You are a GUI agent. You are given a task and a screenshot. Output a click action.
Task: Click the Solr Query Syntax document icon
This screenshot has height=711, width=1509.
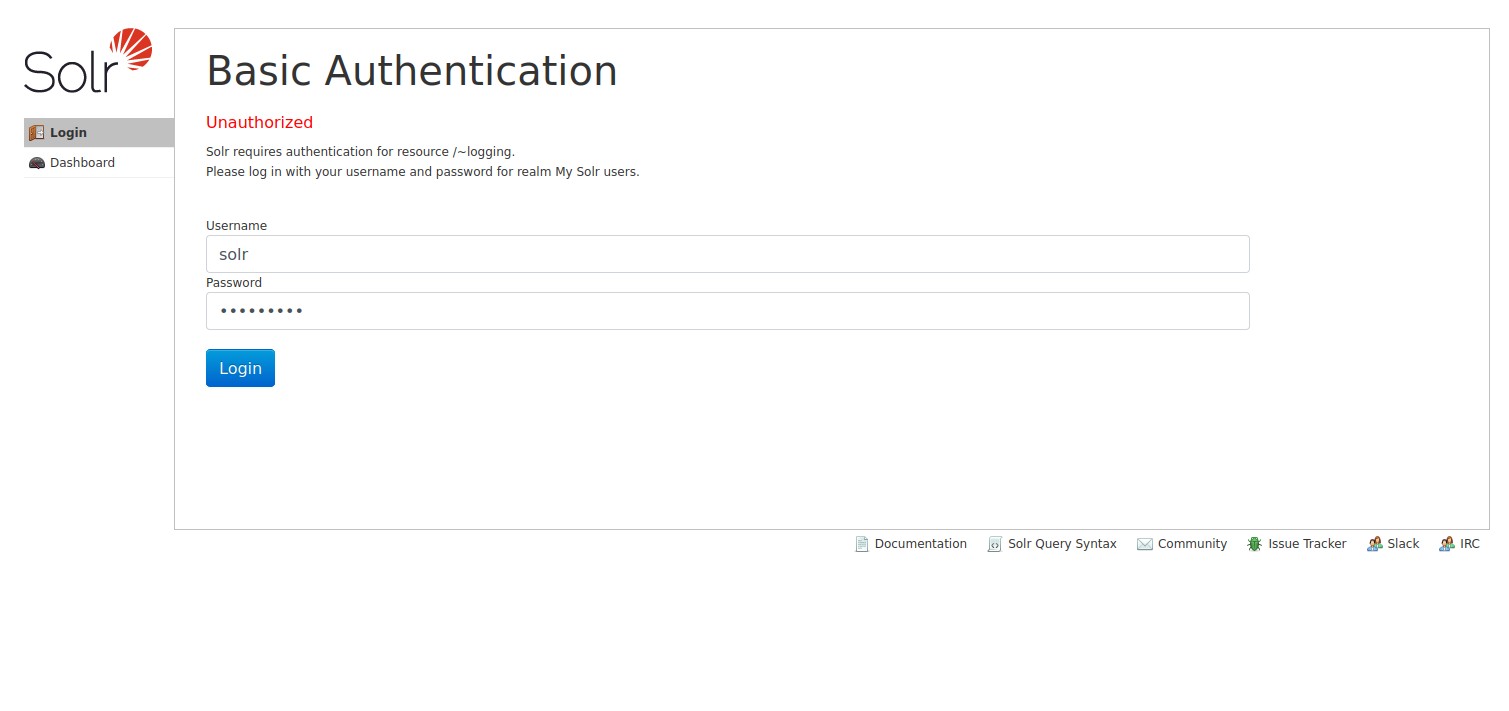pos(995,544)
